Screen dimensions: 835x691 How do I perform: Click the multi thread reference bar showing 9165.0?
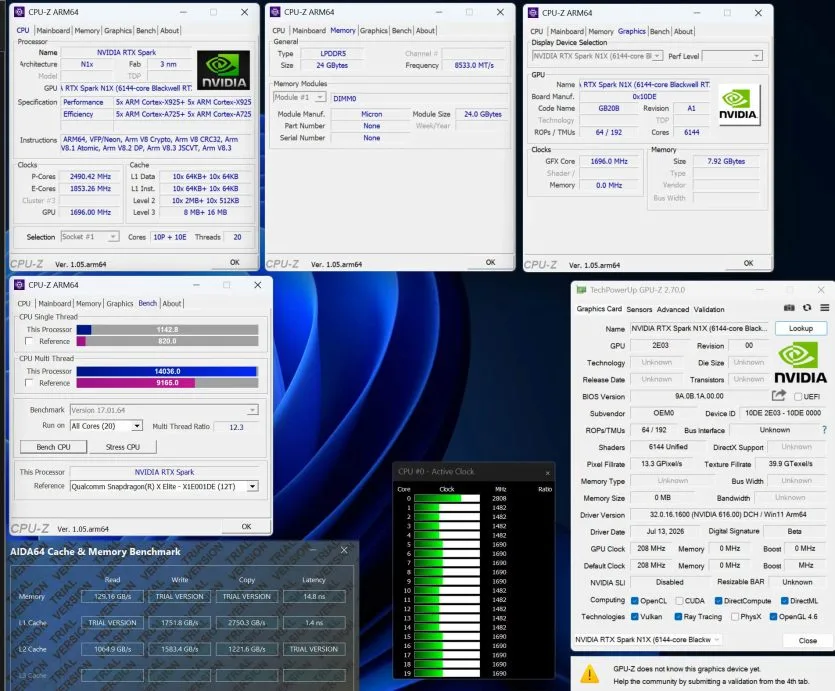coord(167,383)
